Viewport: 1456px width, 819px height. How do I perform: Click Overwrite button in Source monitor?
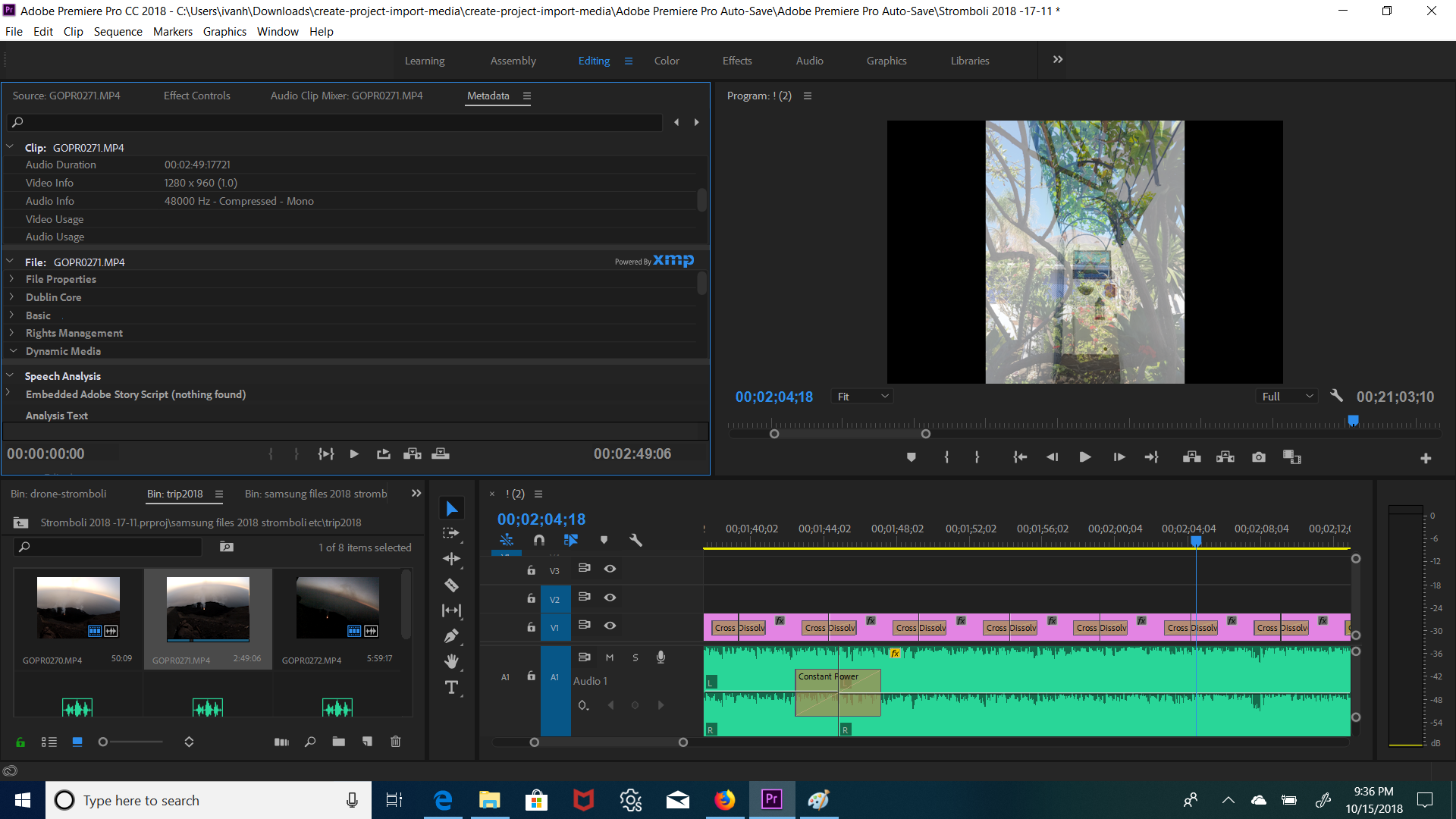tap(441, 453)
